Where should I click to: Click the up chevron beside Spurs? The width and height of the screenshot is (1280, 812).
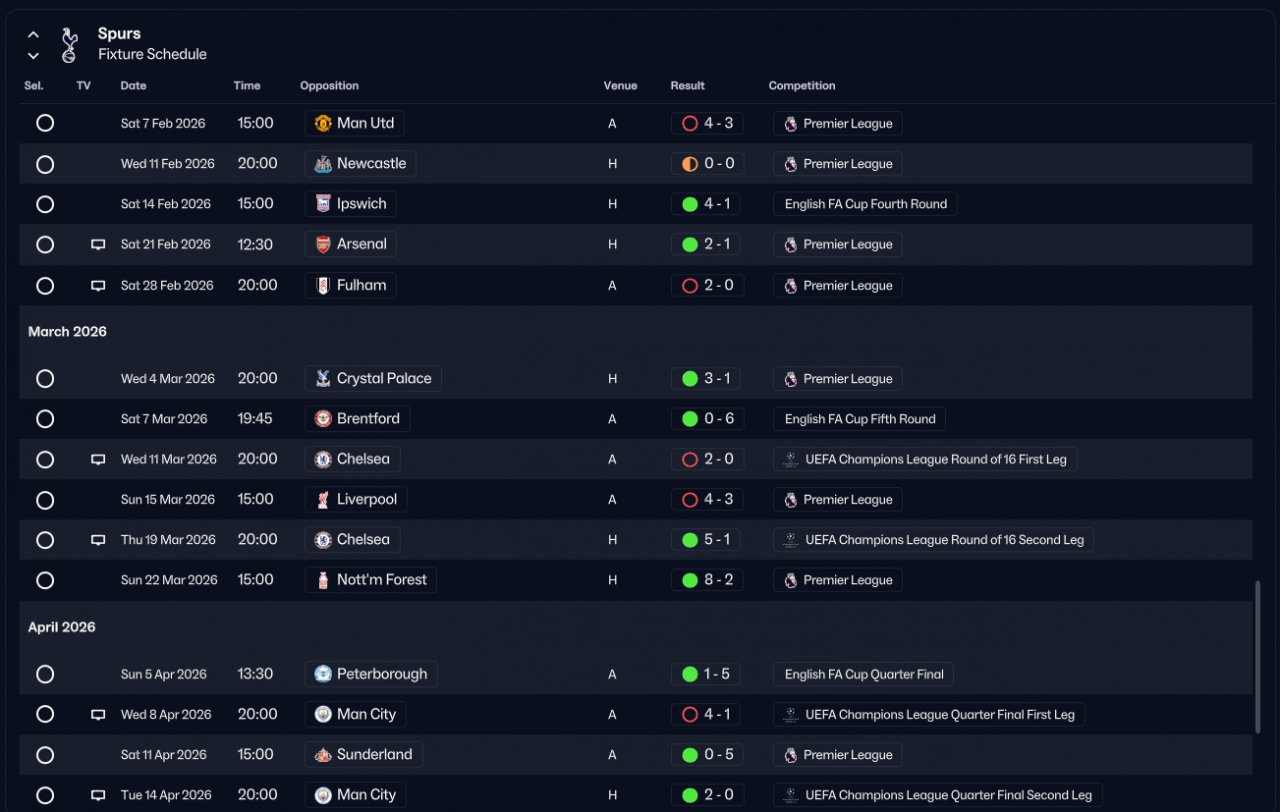[x=33, y=35]
